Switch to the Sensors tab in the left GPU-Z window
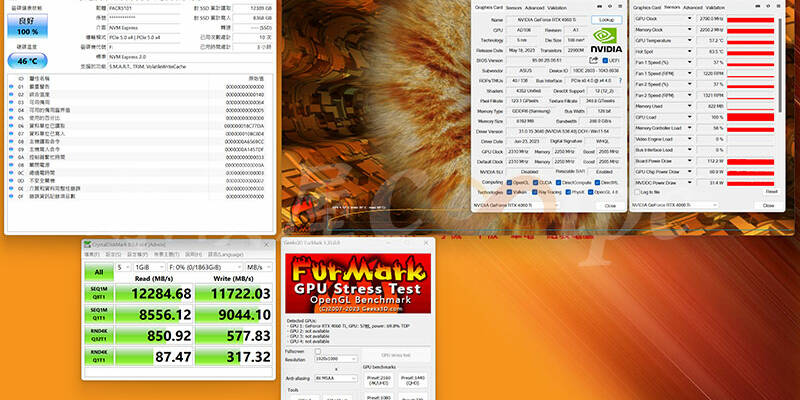The image size is (800, 400). point(513,8)
